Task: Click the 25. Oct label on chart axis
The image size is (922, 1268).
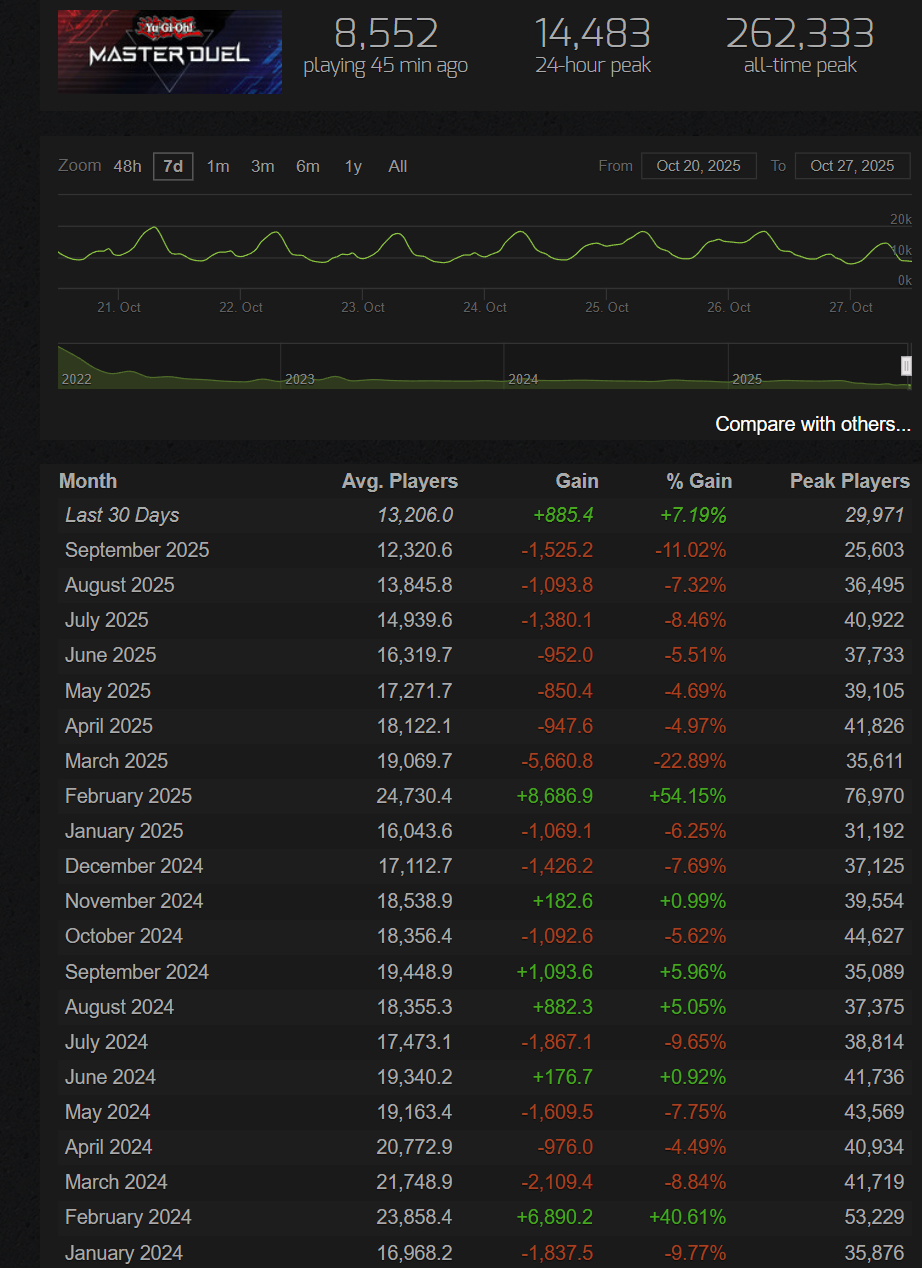Action: coord(607,307)
